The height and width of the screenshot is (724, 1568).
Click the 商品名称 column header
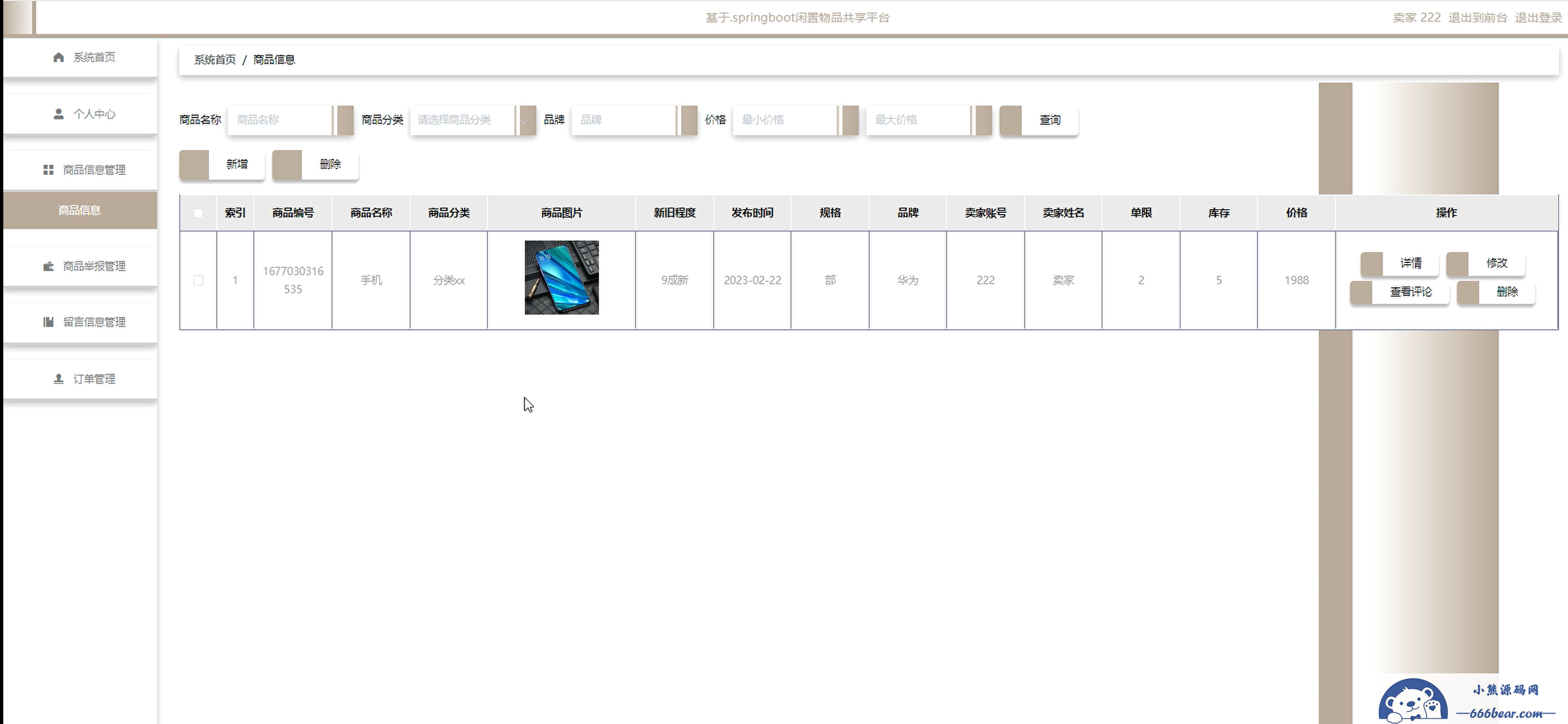tap(371, 212)
